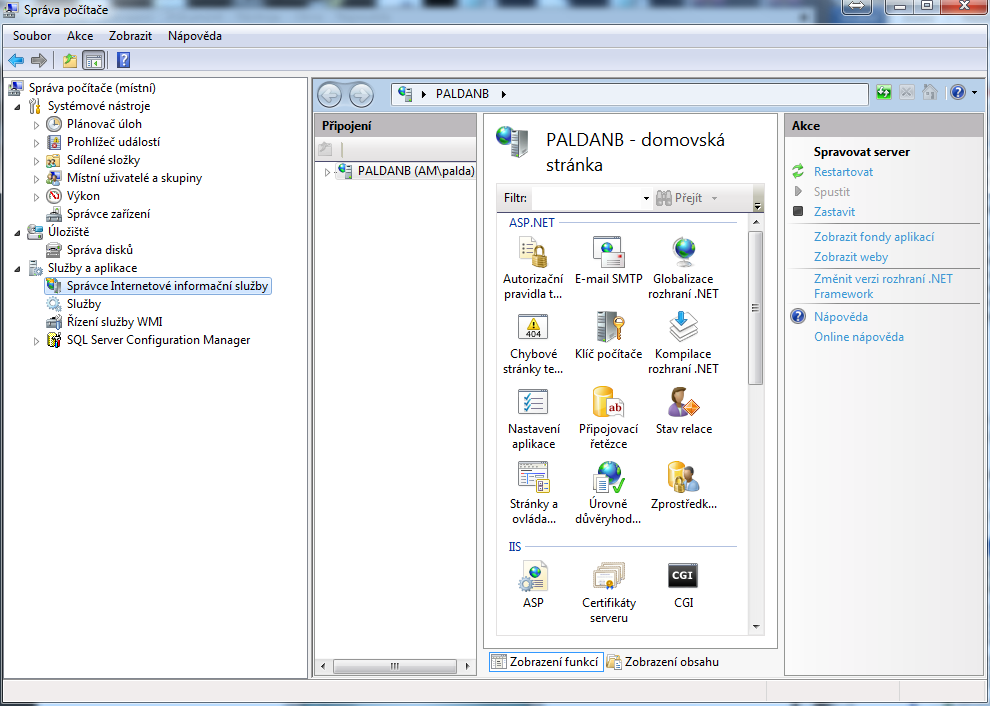The width and height of the screenshot is (990, 706).
Task: Select Správce zařízení tree item
Action: pos(109,214)
